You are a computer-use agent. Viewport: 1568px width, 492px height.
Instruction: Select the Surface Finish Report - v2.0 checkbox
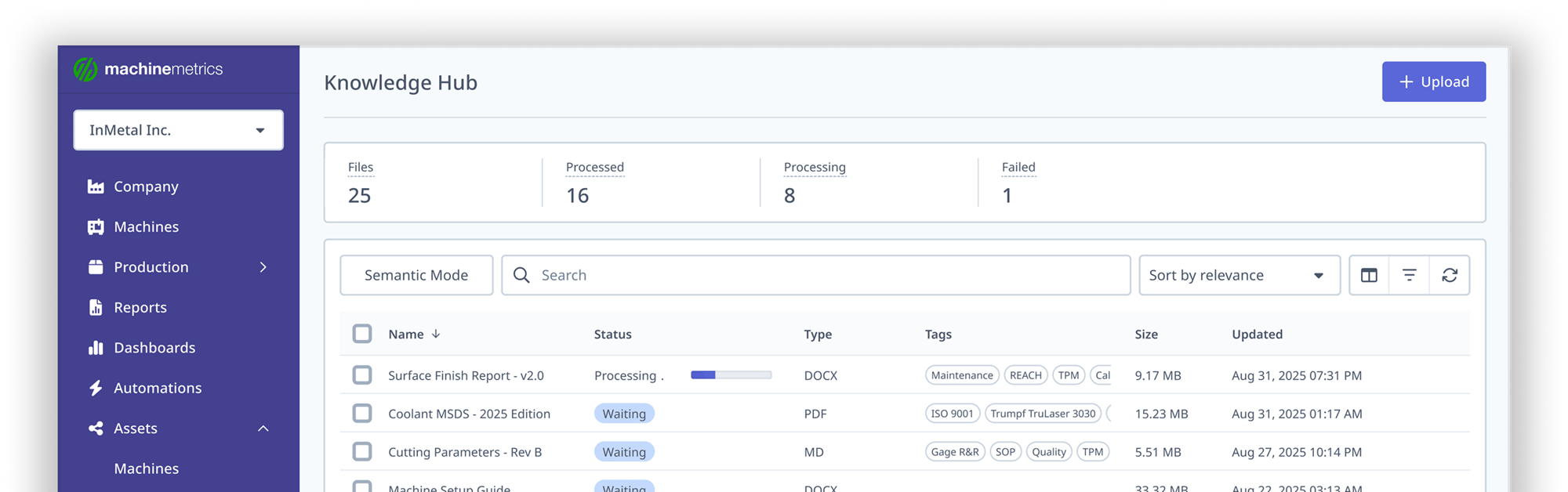coord(362,375)
